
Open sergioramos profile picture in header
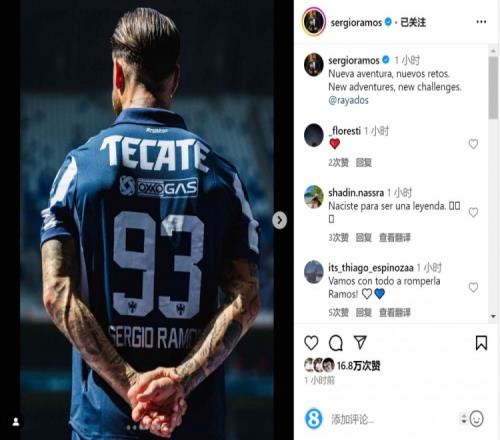point(314,22)
